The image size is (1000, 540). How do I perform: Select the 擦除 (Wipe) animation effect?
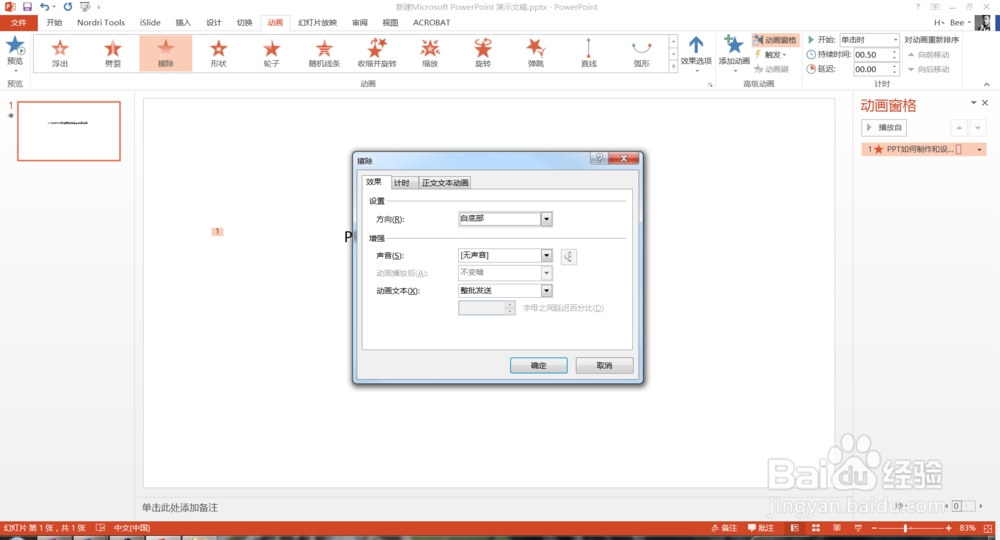[x=166, y=53]
